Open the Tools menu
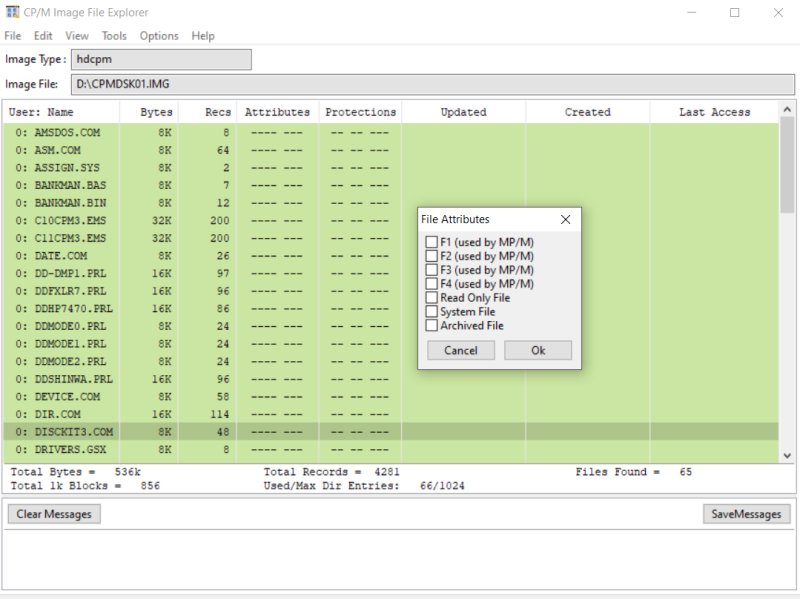This screenshot has width=800, height=599. click(x=114, y=36)
